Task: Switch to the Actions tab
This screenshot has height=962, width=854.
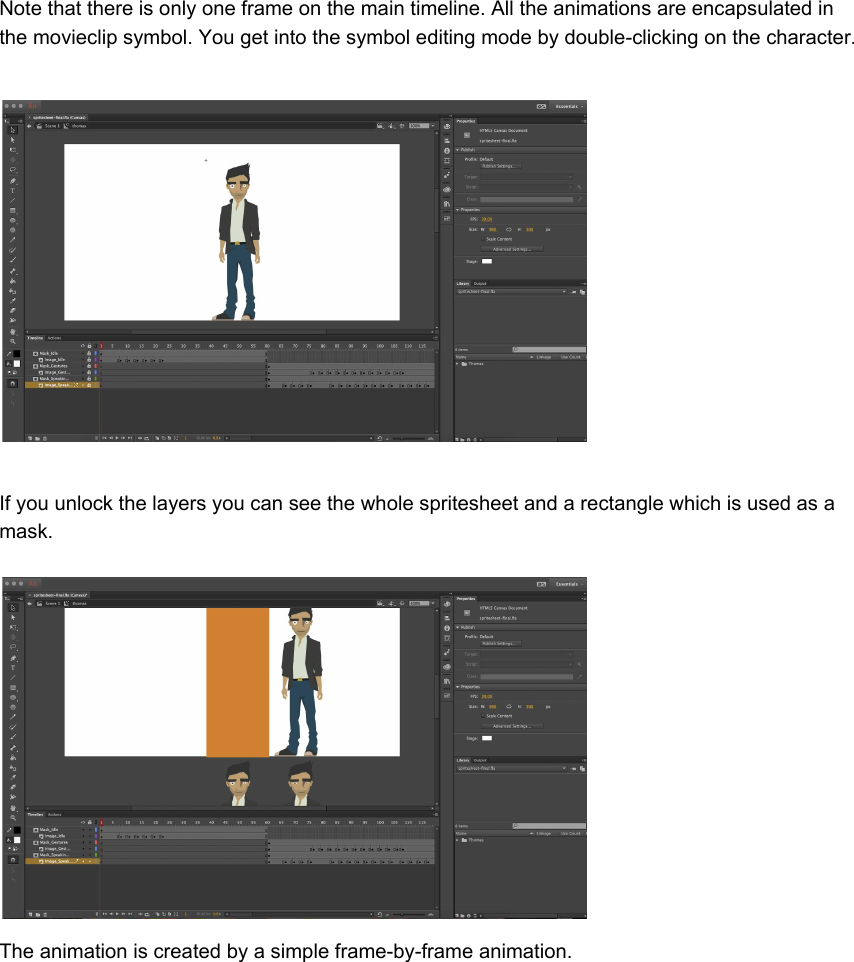Action: (x=54, y=338)
